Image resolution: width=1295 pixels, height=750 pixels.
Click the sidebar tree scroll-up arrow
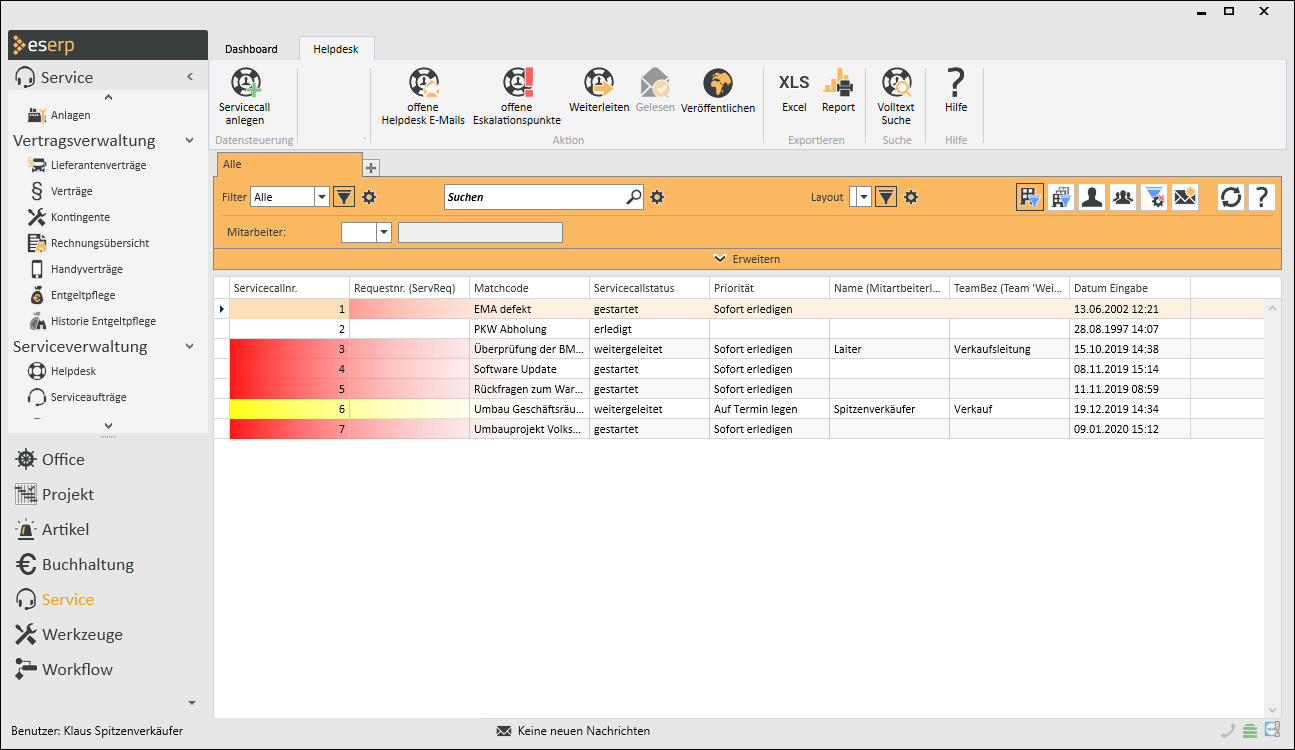(108, 97)
